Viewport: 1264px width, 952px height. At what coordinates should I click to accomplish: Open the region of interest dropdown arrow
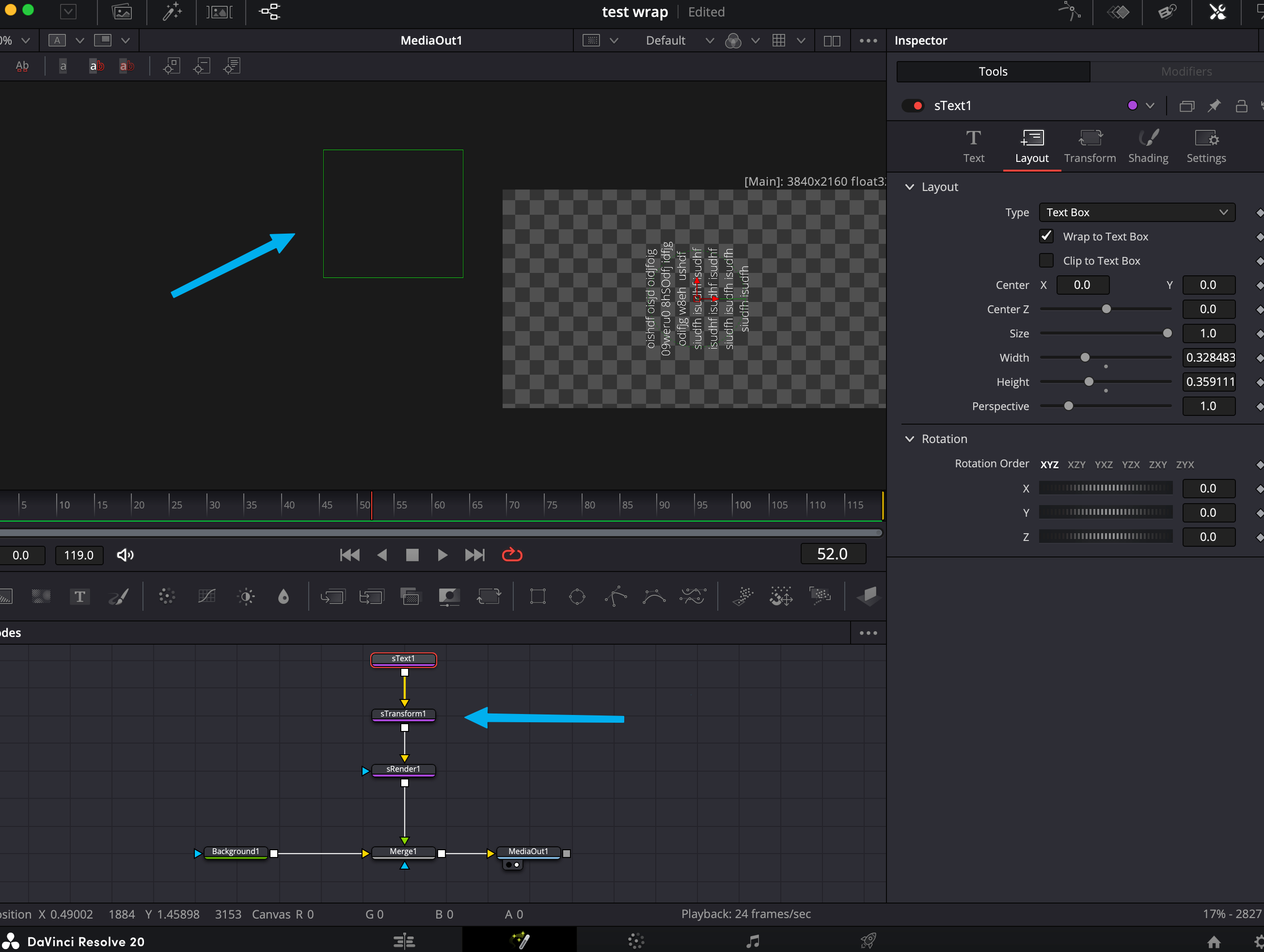click(x=614, y=41)
